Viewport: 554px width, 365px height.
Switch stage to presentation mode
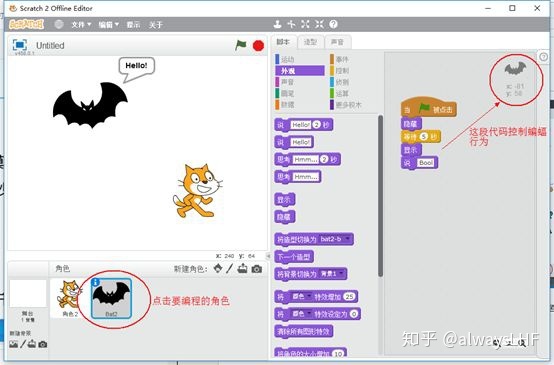click(x=19, y=45)
